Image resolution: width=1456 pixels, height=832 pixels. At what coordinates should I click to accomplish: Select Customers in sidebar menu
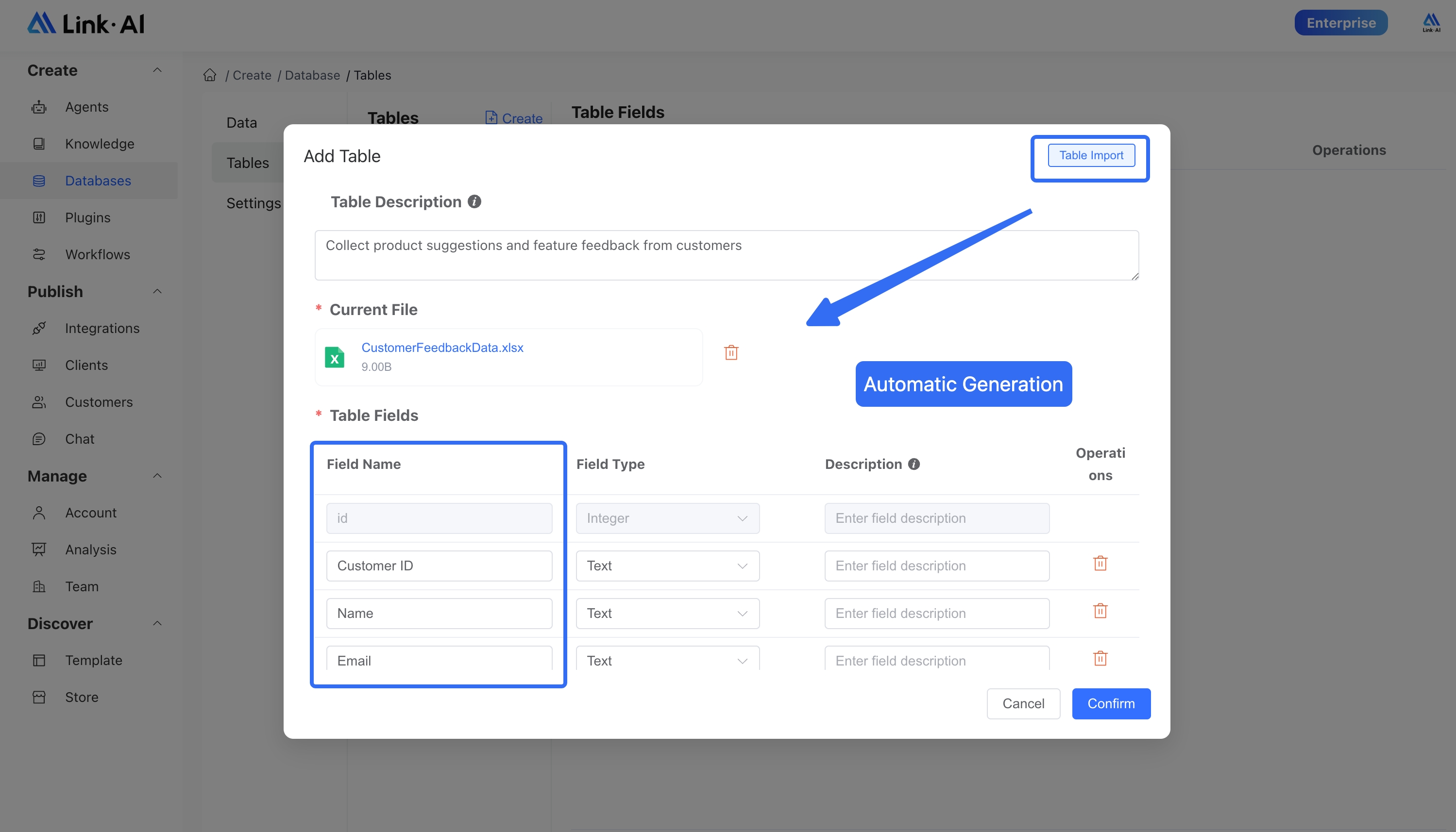tap(99, 402)
